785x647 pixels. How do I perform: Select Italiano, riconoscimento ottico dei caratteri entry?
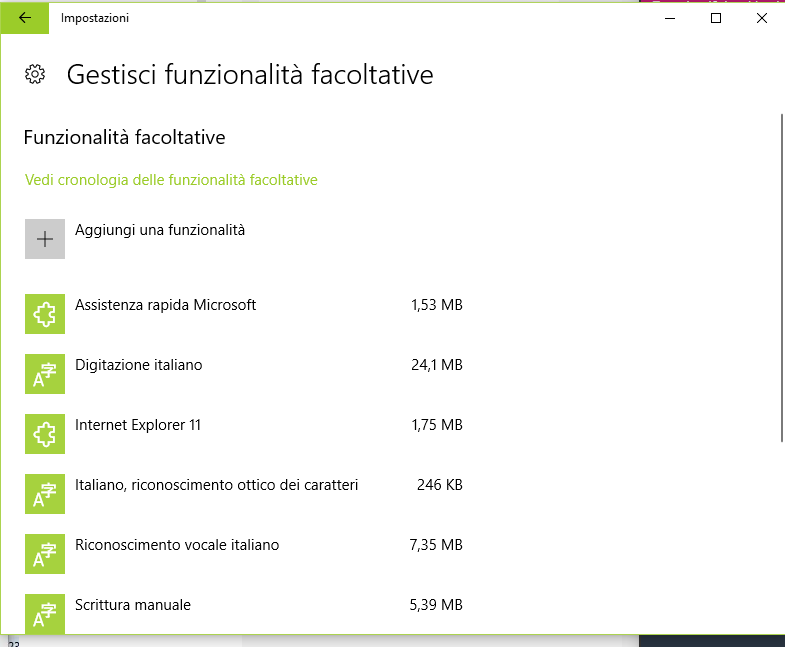tap(216, 485)
